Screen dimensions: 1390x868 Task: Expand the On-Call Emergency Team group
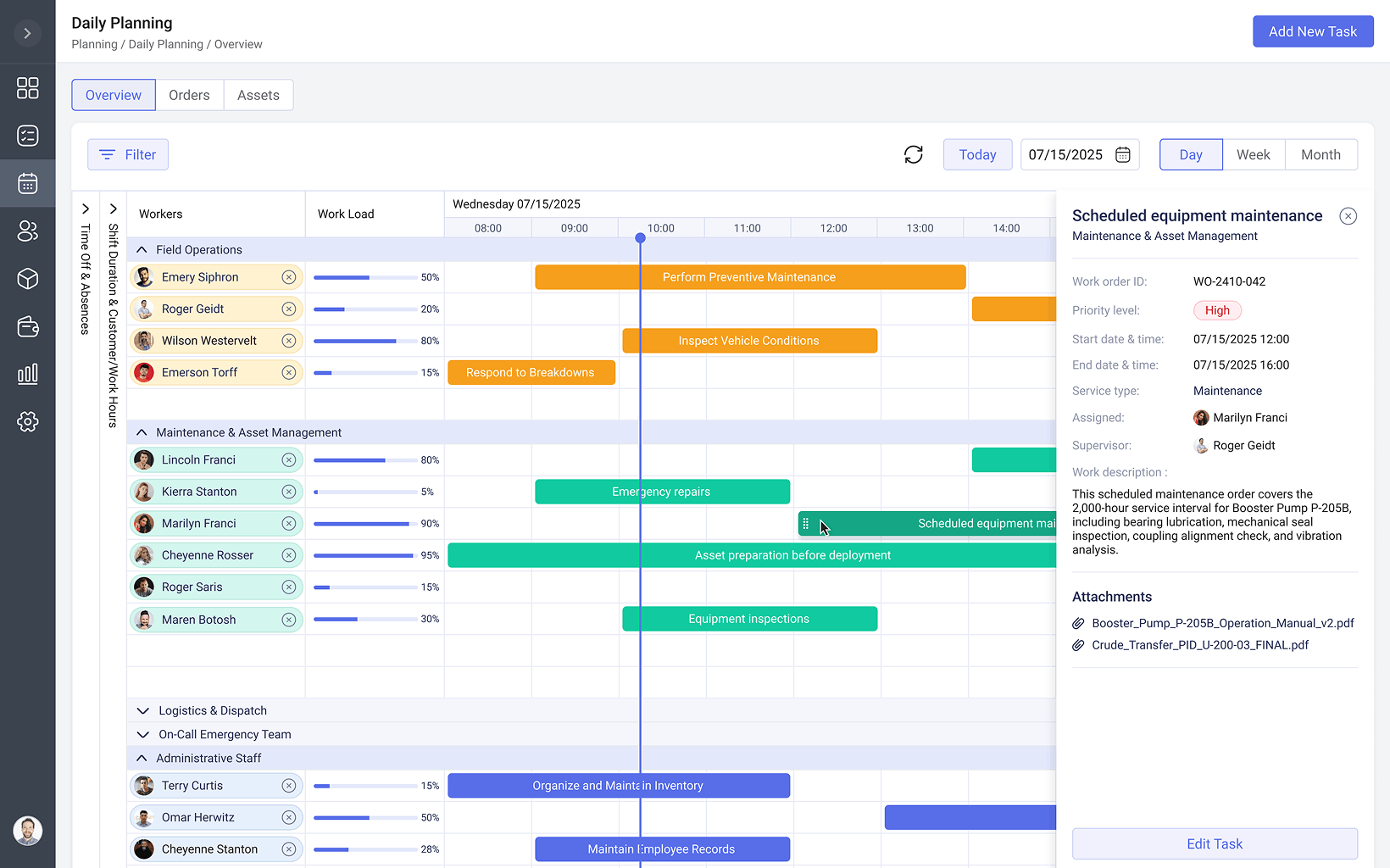click(142, 735)
